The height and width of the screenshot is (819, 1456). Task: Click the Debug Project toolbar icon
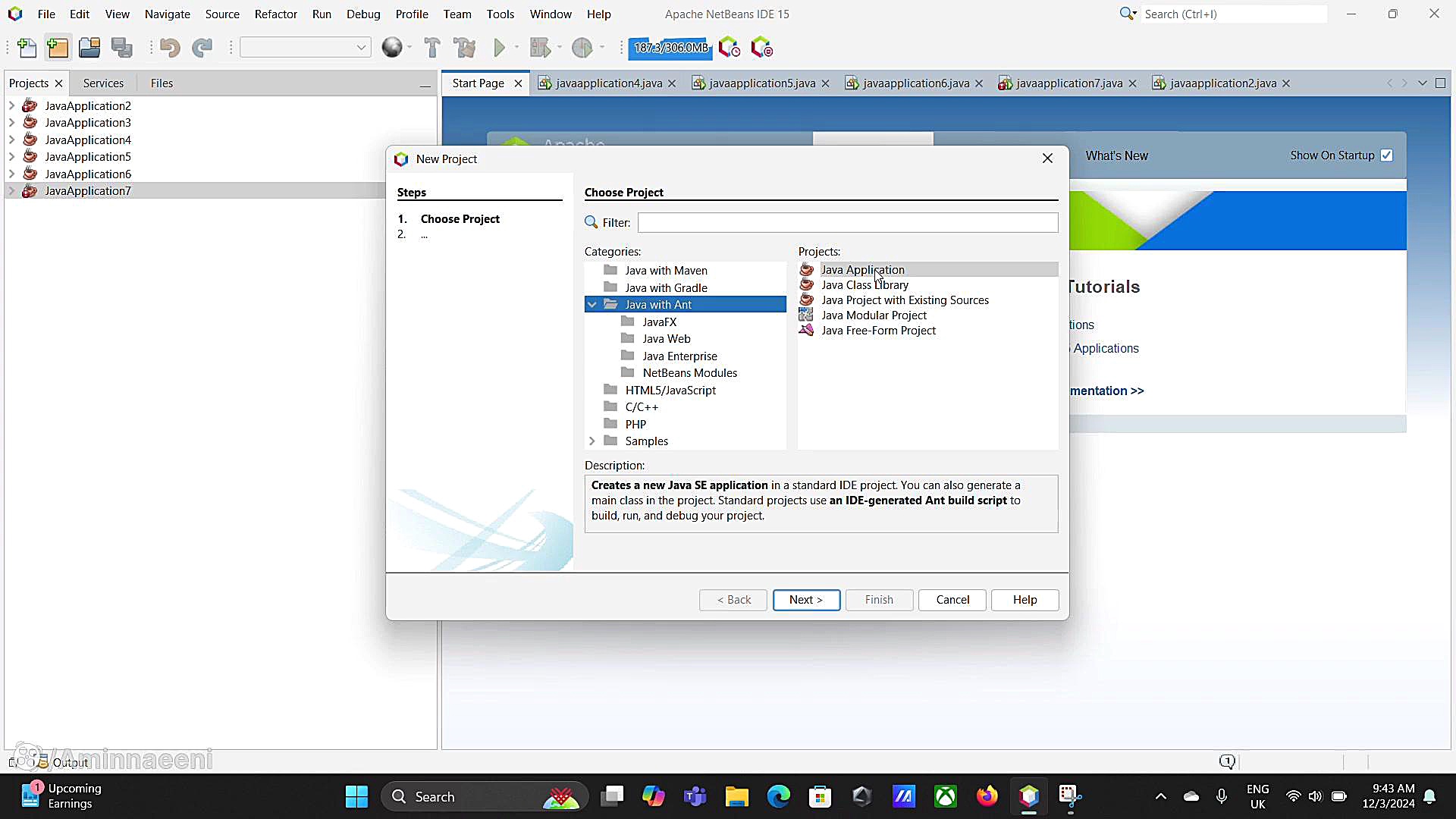[540, 48]
